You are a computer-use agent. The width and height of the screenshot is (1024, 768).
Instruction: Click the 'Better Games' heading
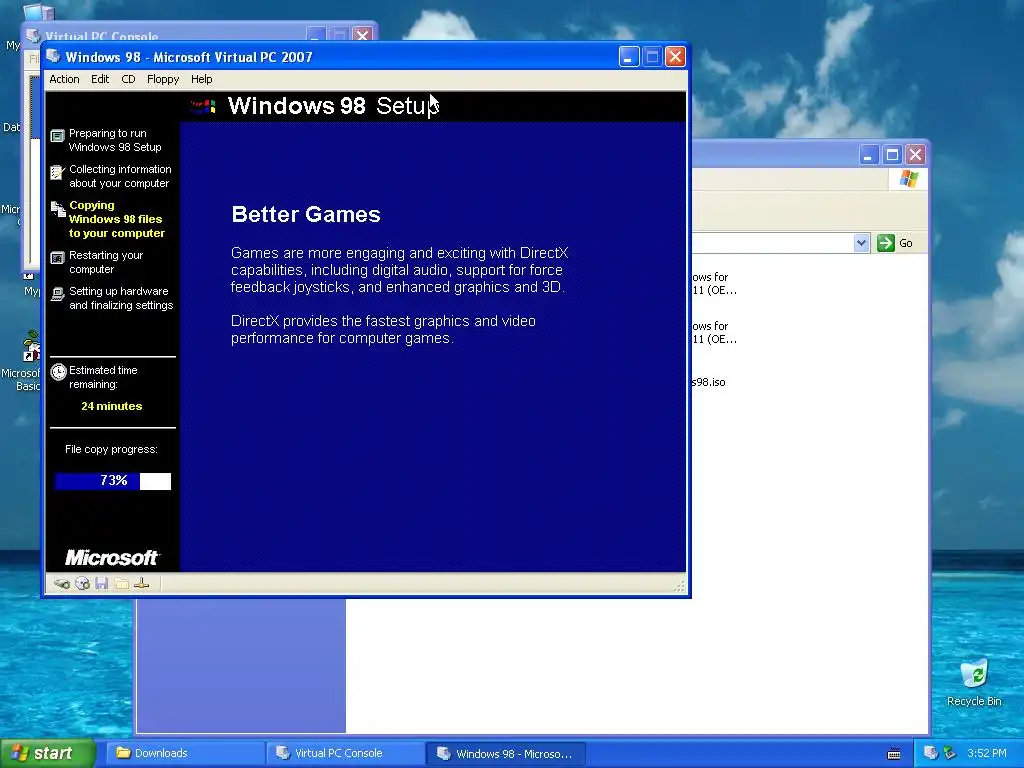(x=306, y=214)
